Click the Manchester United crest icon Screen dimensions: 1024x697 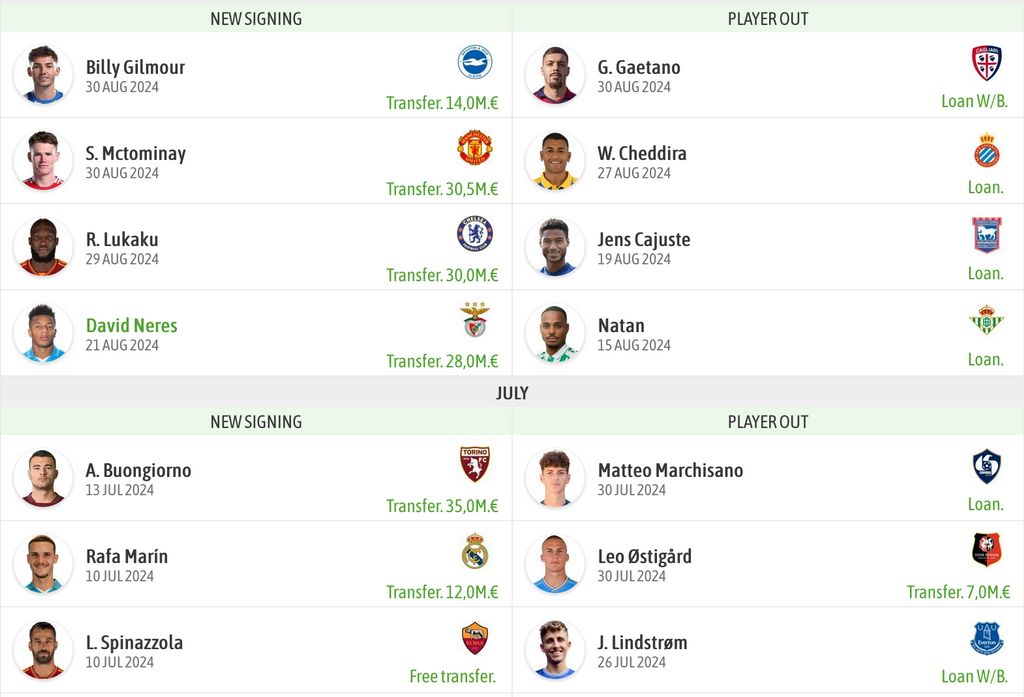point(475,148)
